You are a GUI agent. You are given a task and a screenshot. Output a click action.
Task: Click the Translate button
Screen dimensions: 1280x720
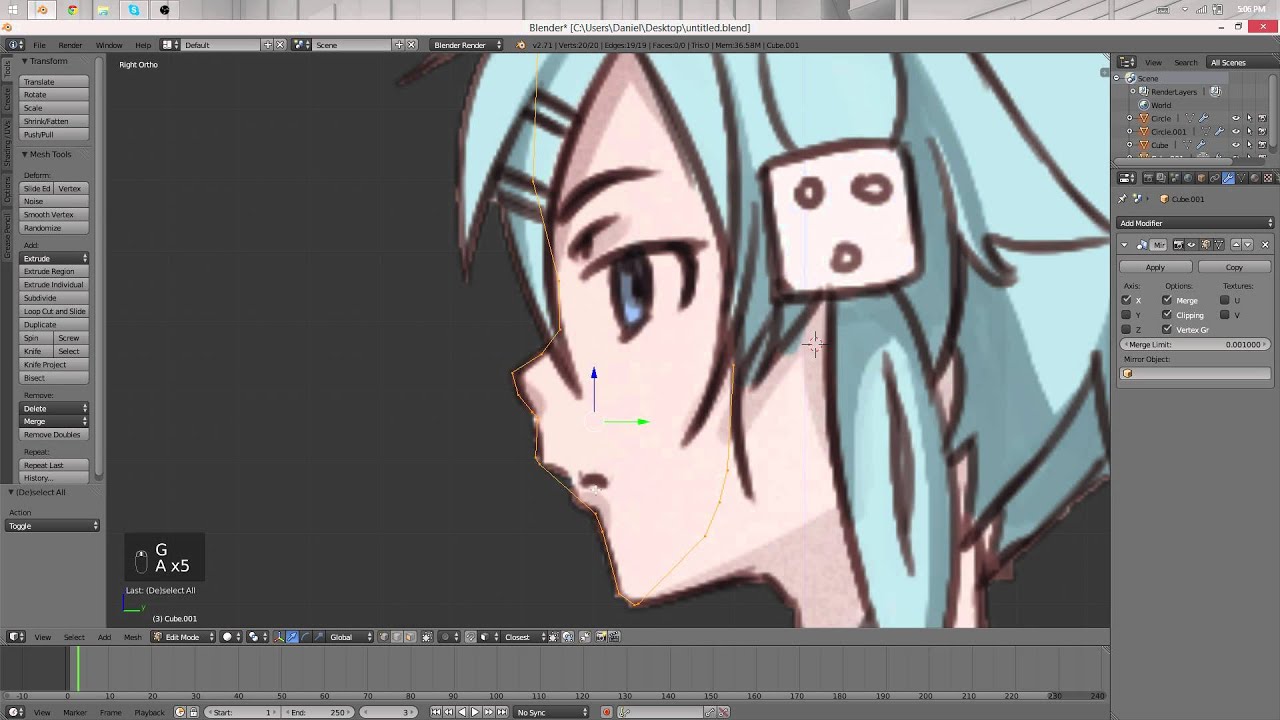point(55,82)
